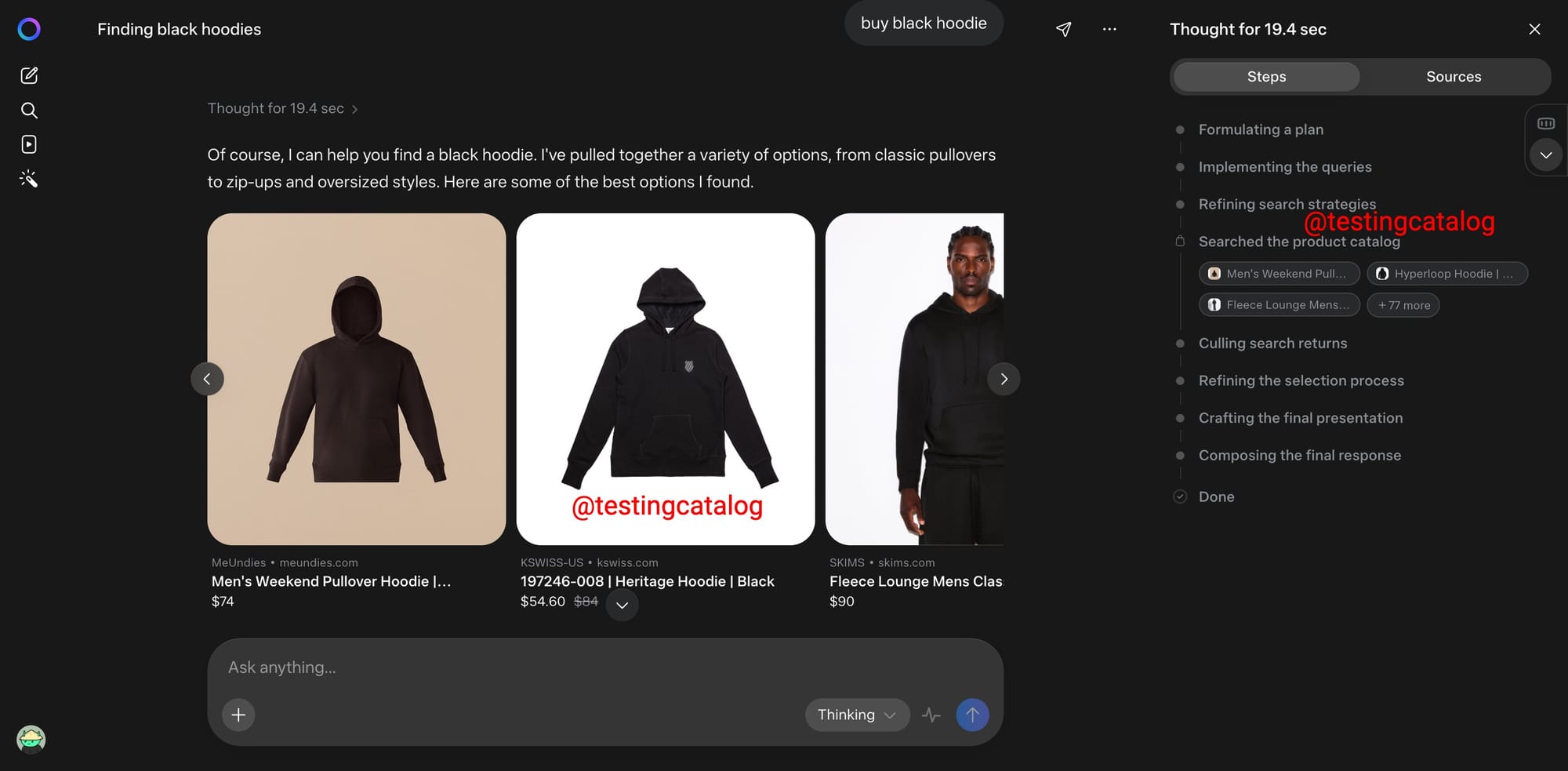The image size is (1568, 771).
Task: Open the user profile avatar
Action: click(31, 739)
